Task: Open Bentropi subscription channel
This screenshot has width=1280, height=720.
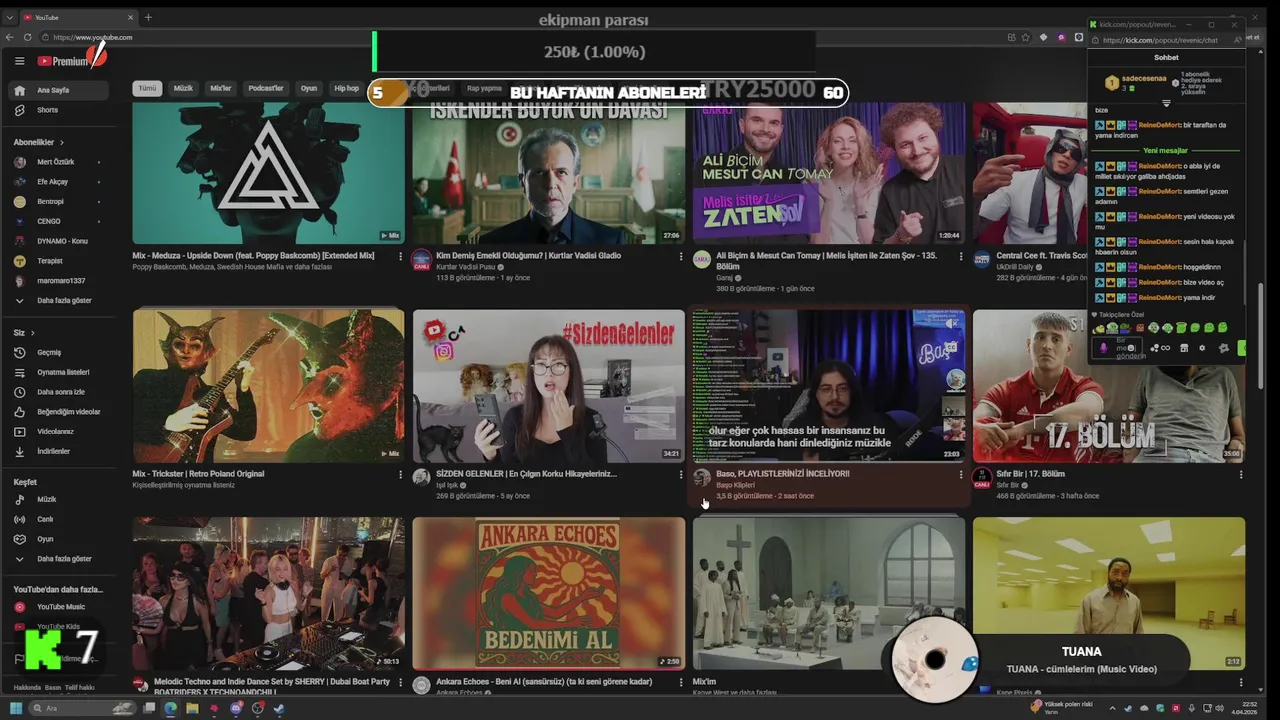Action: click(59, 202)
